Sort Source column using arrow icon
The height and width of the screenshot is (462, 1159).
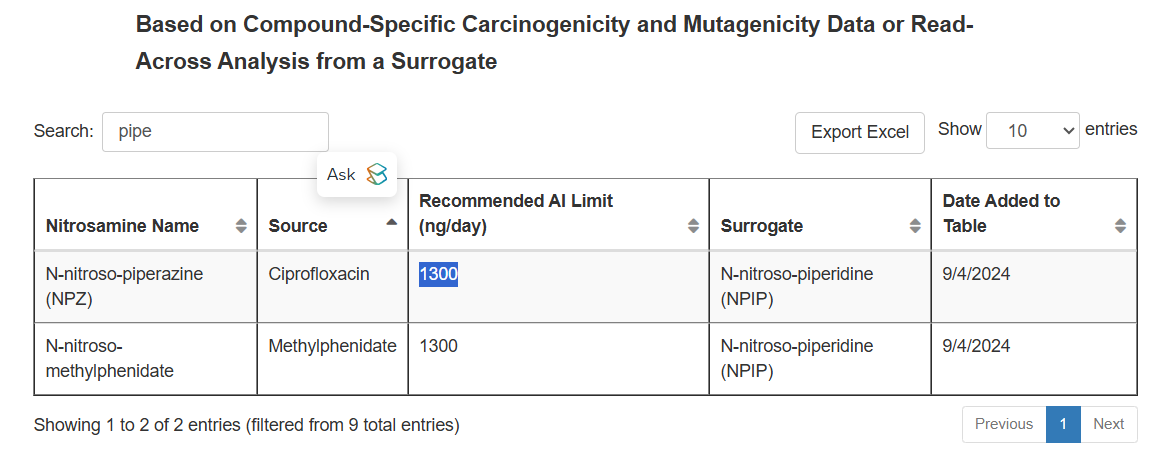coord(392,222)
